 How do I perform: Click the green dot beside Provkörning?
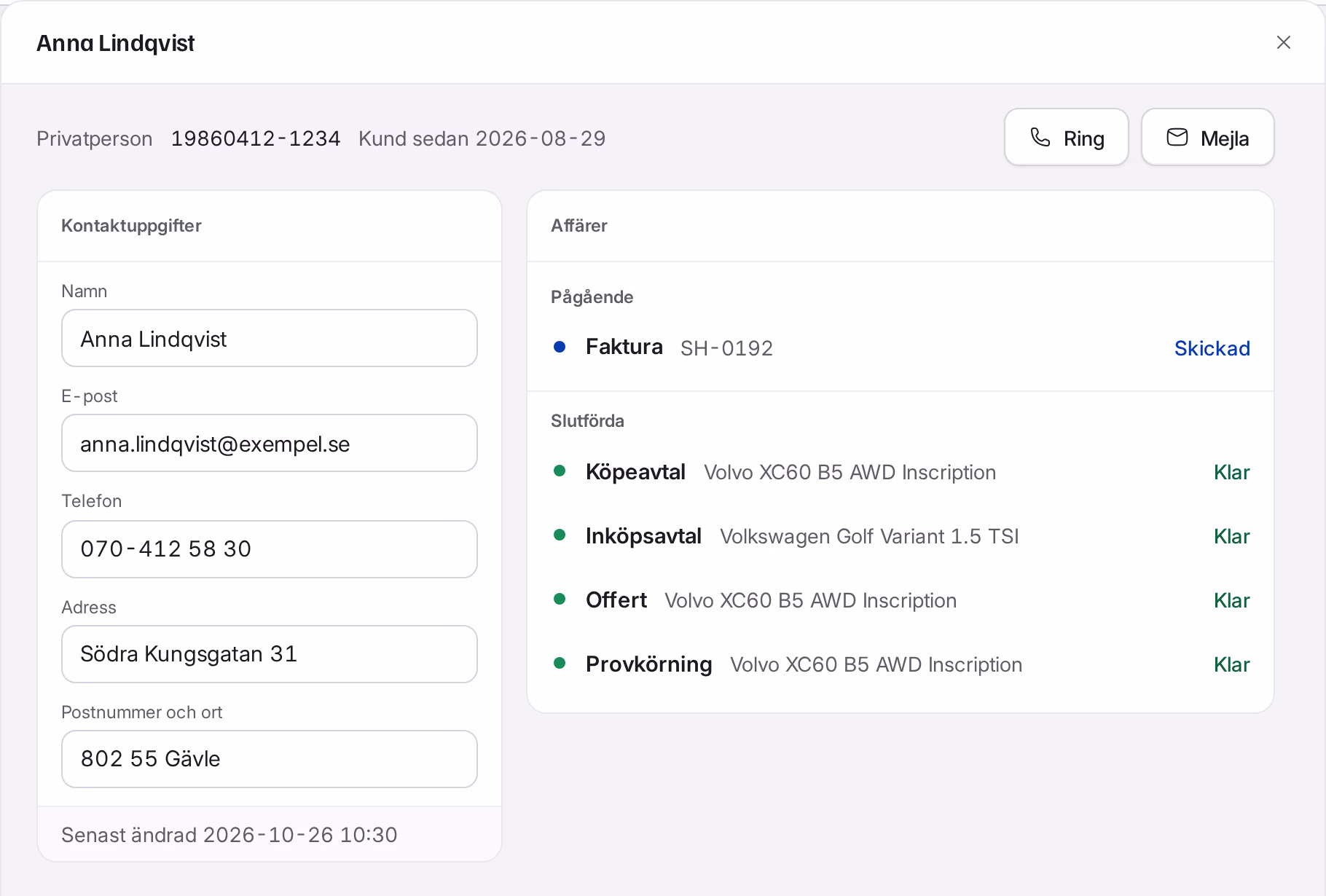(560, 664)
